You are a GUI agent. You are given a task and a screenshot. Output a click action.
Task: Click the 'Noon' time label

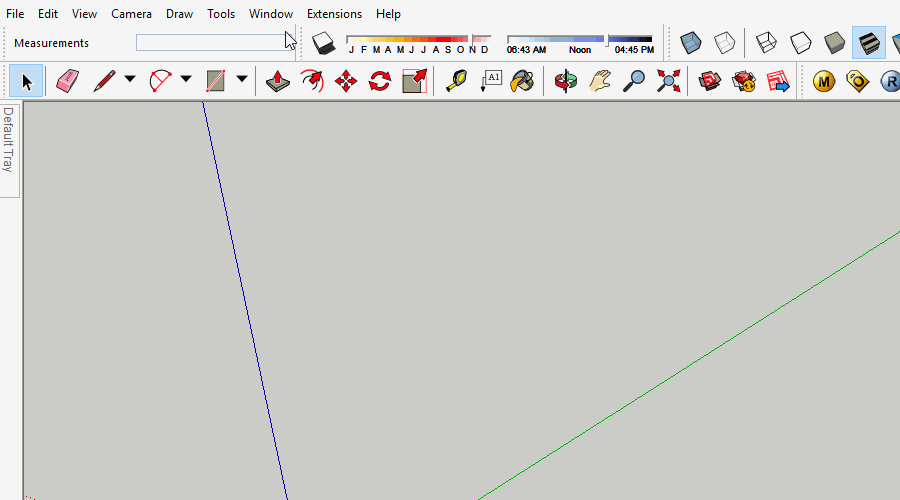580,50
